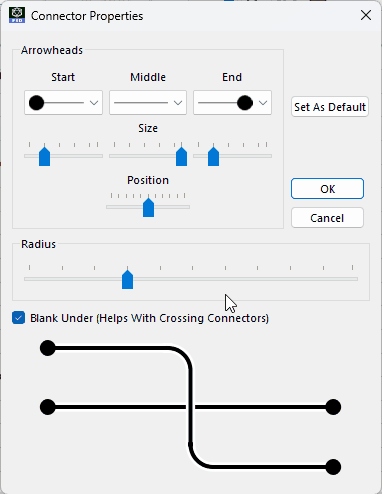Open the Middle arrowhead dropdown

tap(148, 103)
